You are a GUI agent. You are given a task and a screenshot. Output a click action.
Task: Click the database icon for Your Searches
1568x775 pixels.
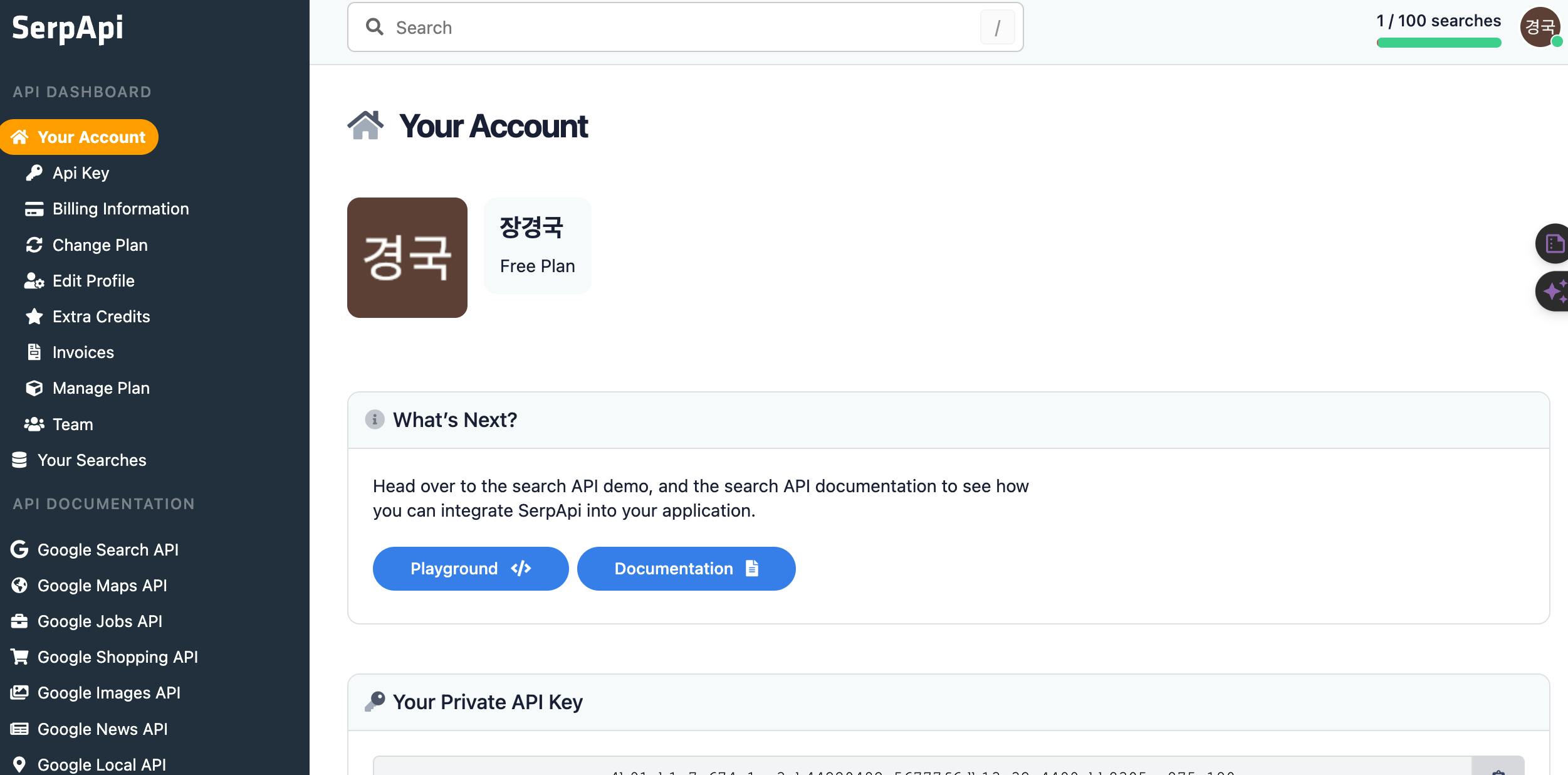click(x=19, y=460)
